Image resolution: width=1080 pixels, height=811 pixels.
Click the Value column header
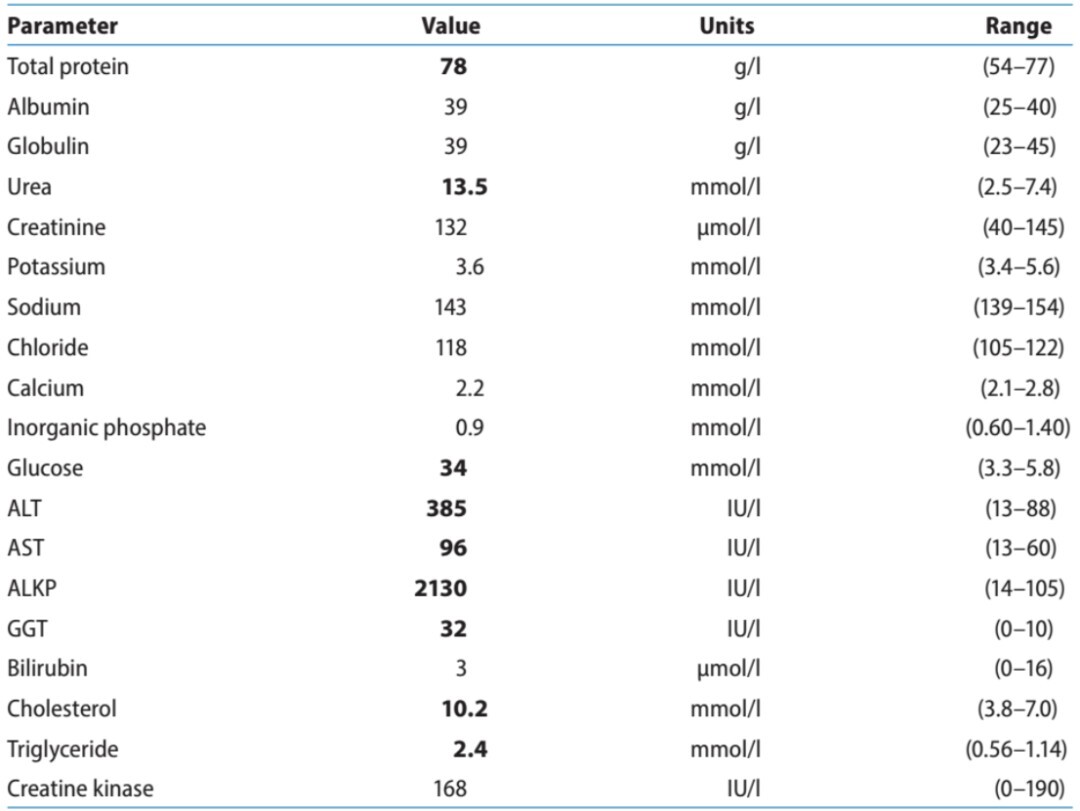[x=450, y=26]
